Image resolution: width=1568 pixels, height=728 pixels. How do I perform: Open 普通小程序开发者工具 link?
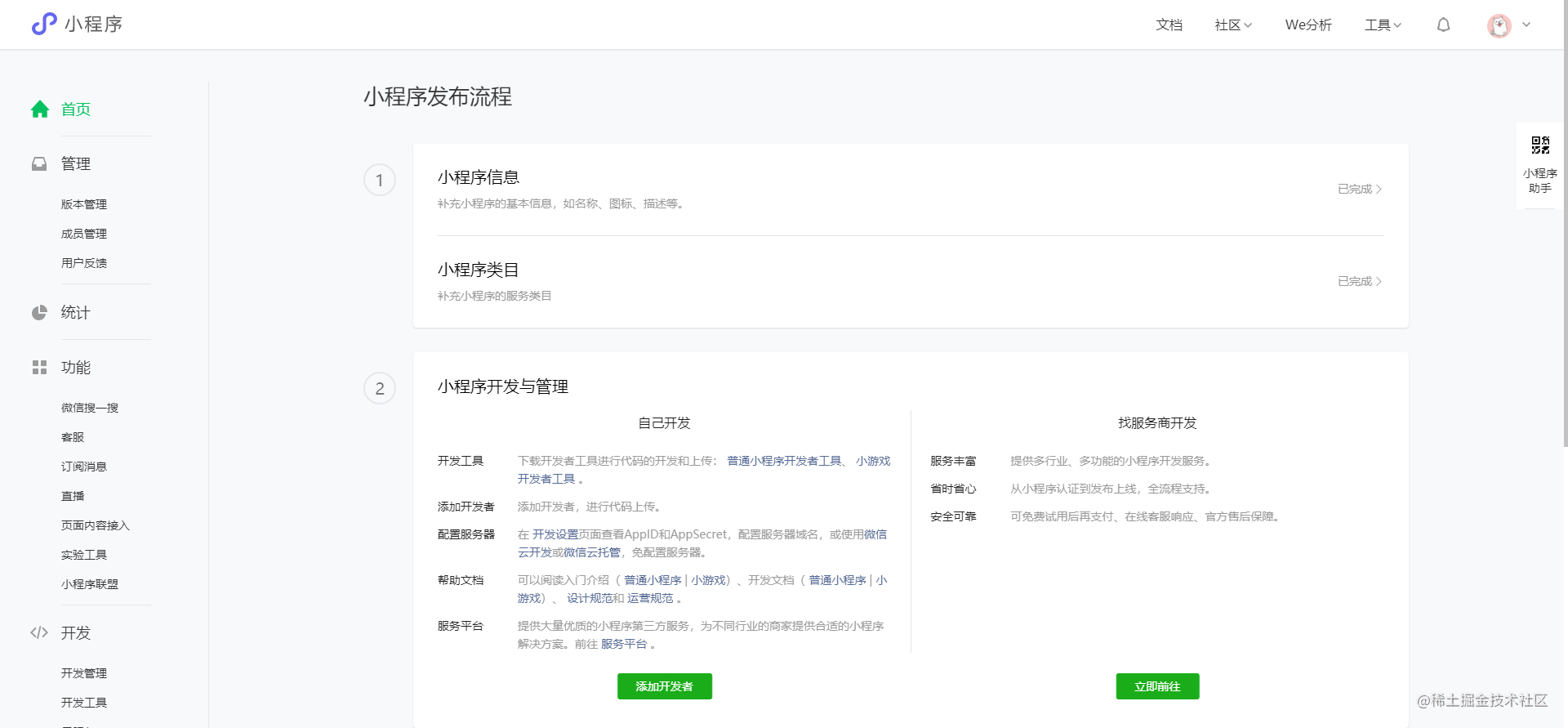point(784,461)
